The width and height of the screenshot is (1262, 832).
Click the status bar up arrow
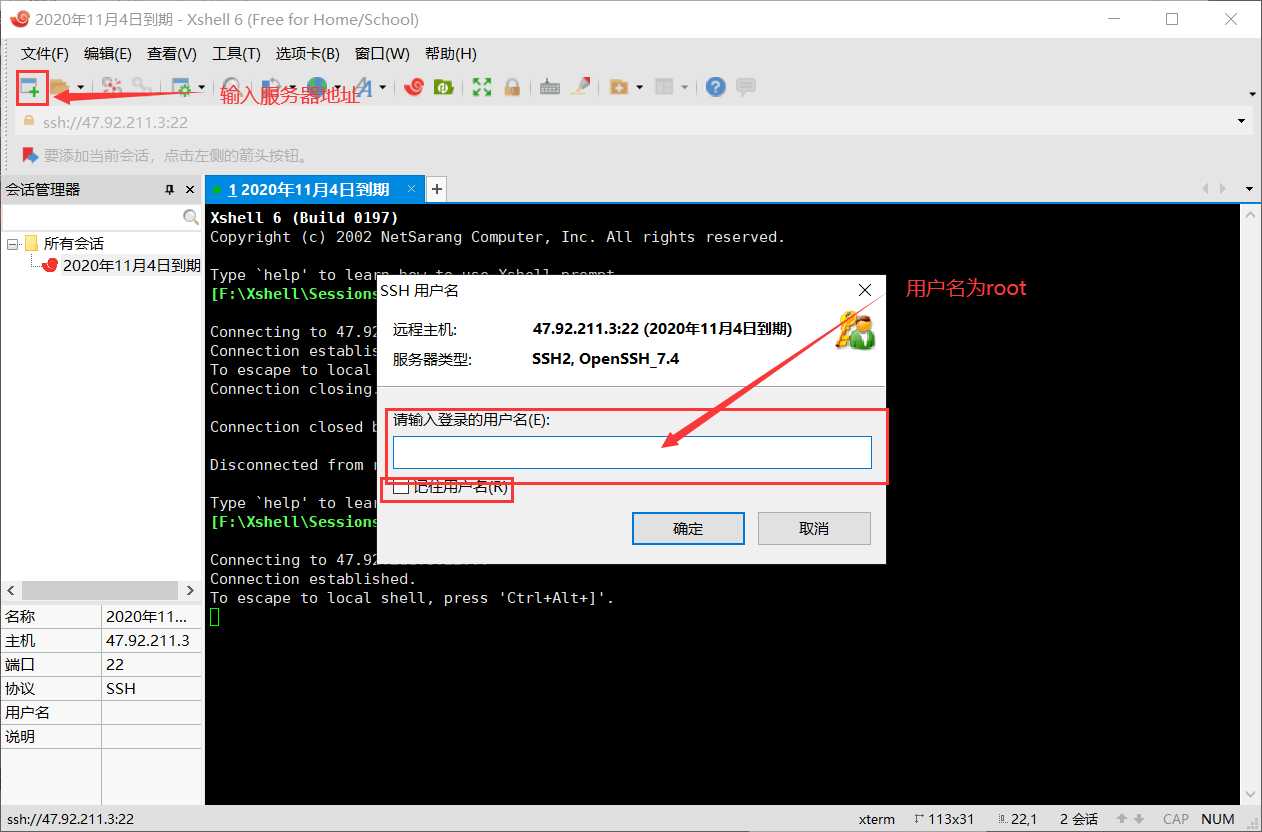[1122, 819]
